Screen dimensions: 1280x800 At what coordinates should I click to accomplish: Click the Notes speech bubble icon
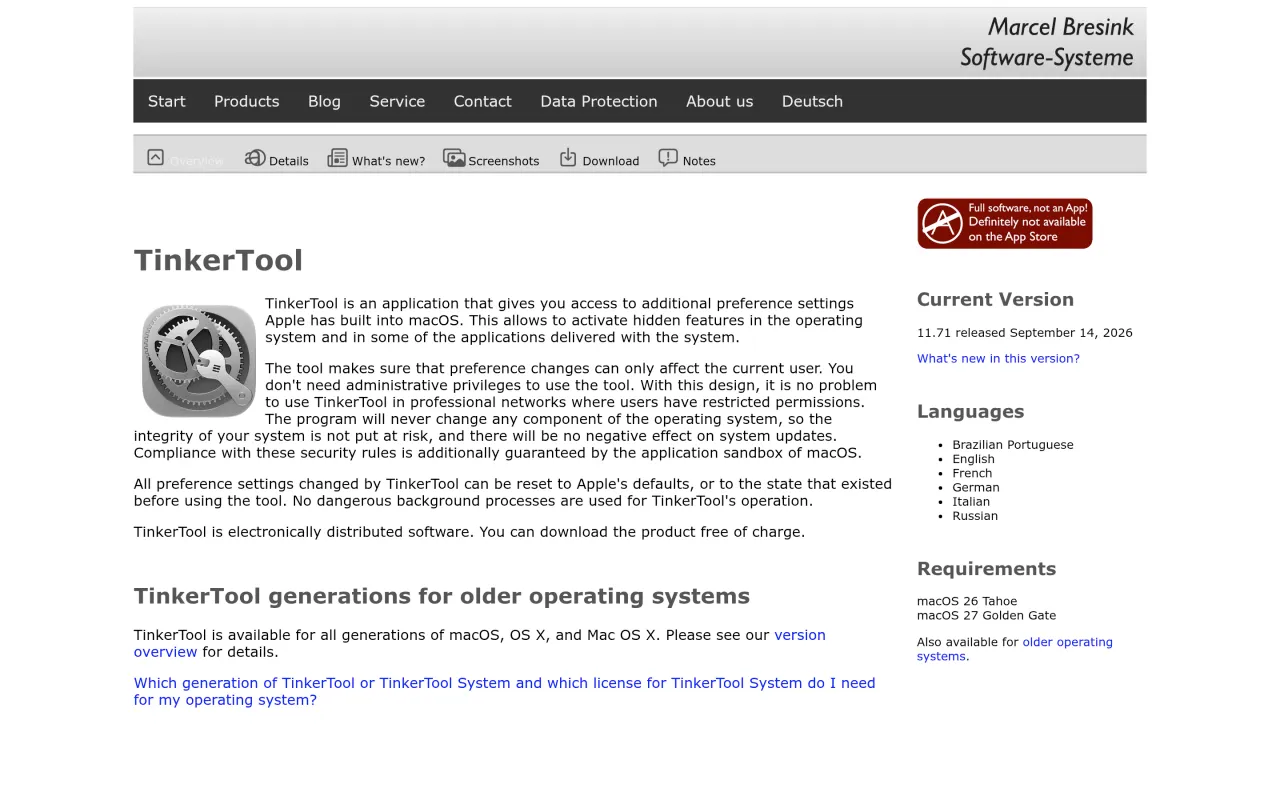pyautogui.click(x=668, y=158)
